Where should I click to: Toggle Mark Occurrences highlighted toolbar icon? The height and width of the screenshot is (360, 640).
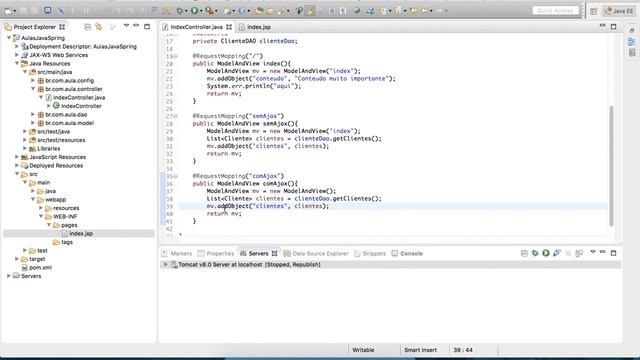[310, 11]
